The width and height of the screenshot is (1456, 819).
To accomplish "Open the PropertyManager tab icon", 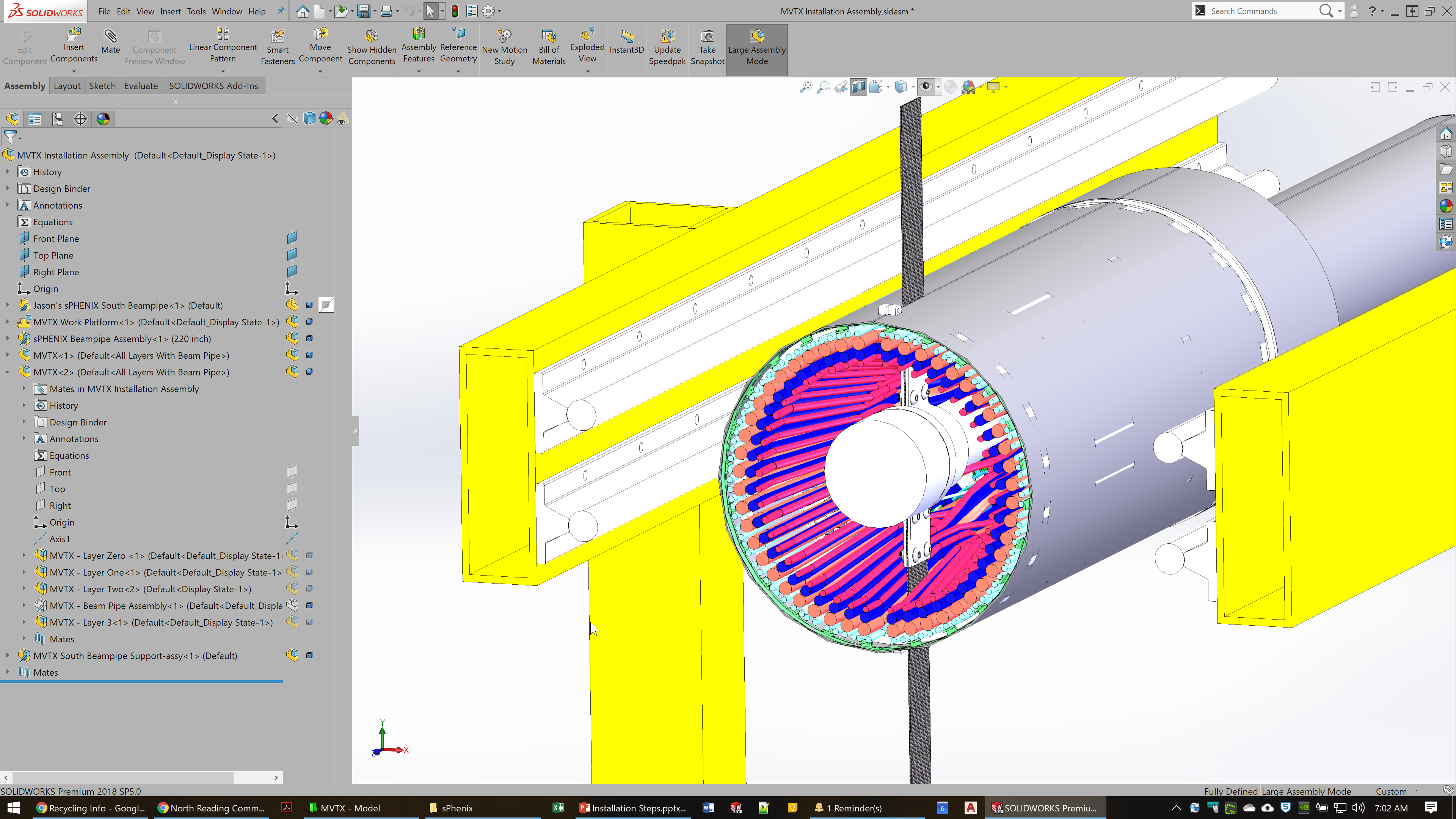I will click(35, 119).
